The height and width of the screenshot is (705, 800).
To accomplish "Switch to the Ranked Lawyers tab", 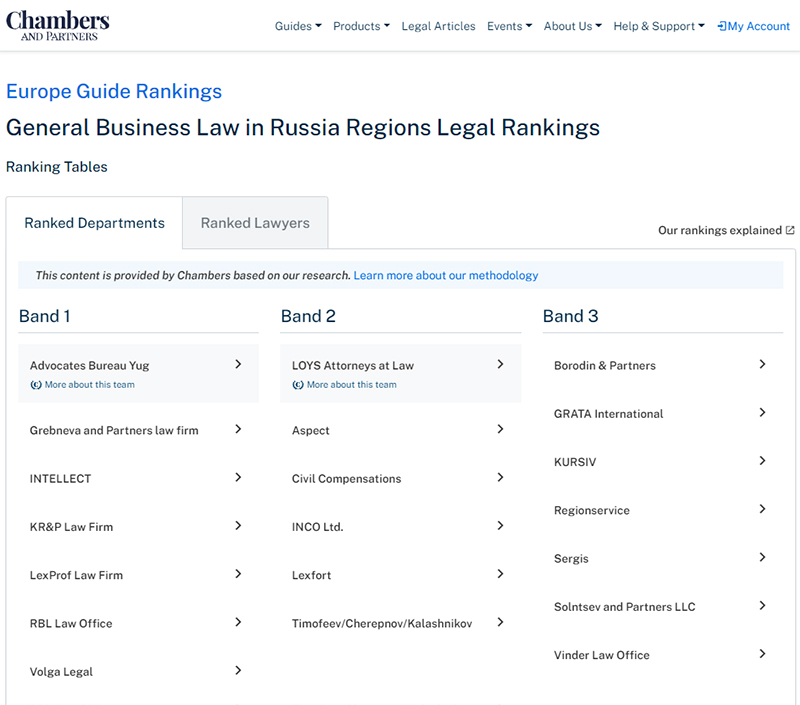I will pyautogui.click(x=255, y=223).
